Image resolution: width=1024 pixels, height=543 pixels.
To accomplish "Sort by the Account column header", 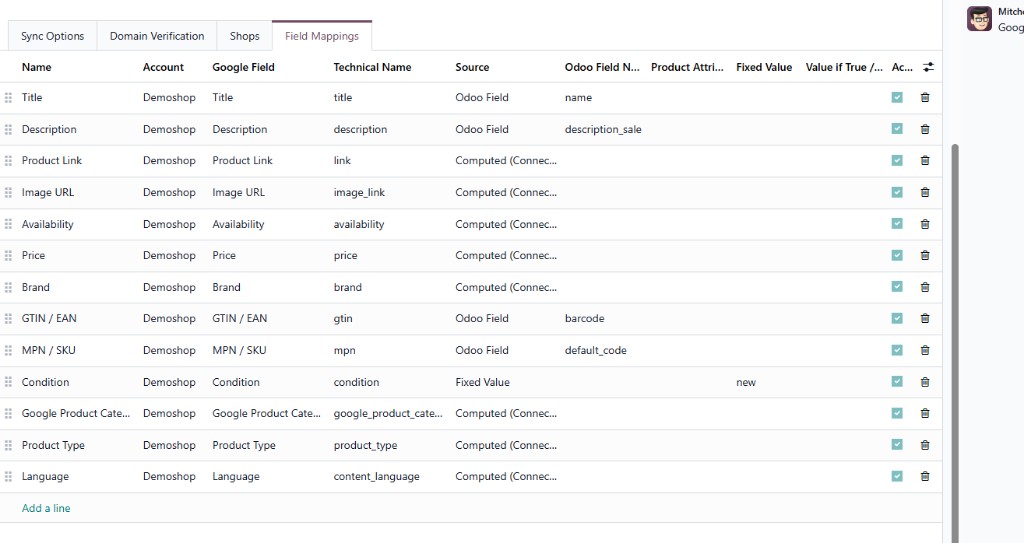I will [x=163, y=67].
